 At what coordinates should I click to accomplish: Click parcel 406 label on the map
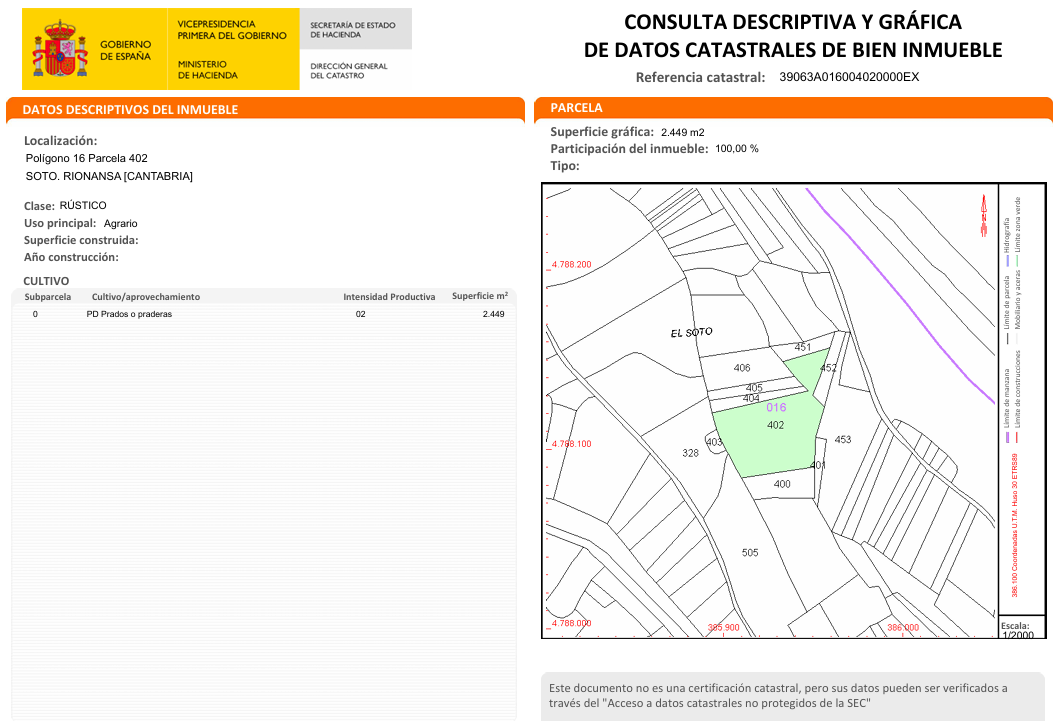tap(742, 368)
